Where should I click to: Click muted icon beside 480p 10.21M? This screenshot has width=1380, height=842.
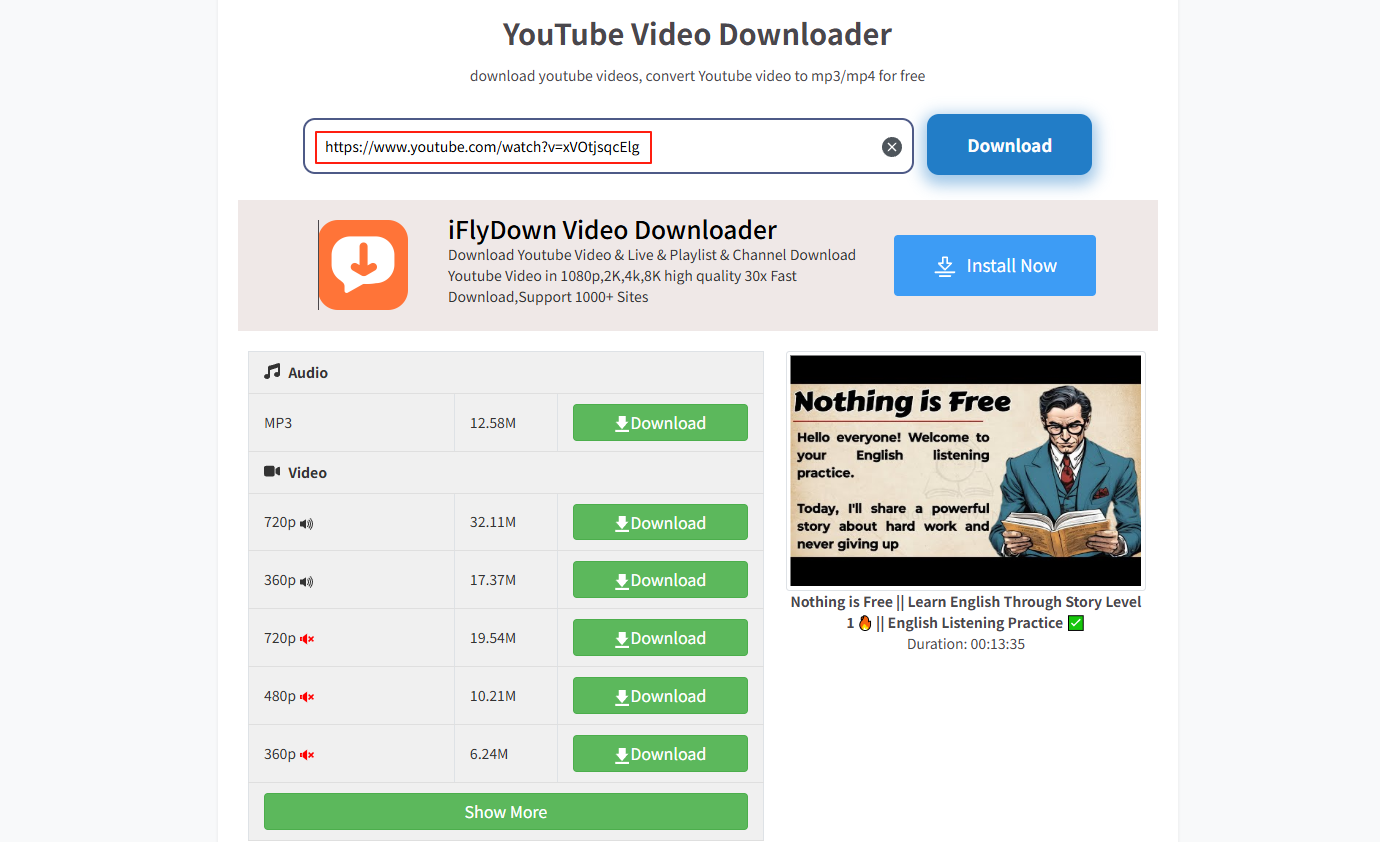click(x=307, y=697)
